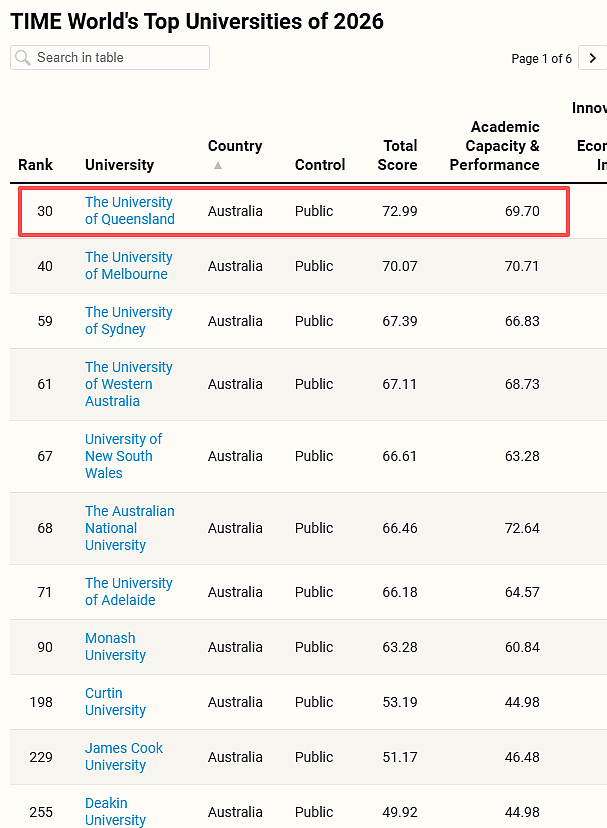Click total score 51.17

400,757
